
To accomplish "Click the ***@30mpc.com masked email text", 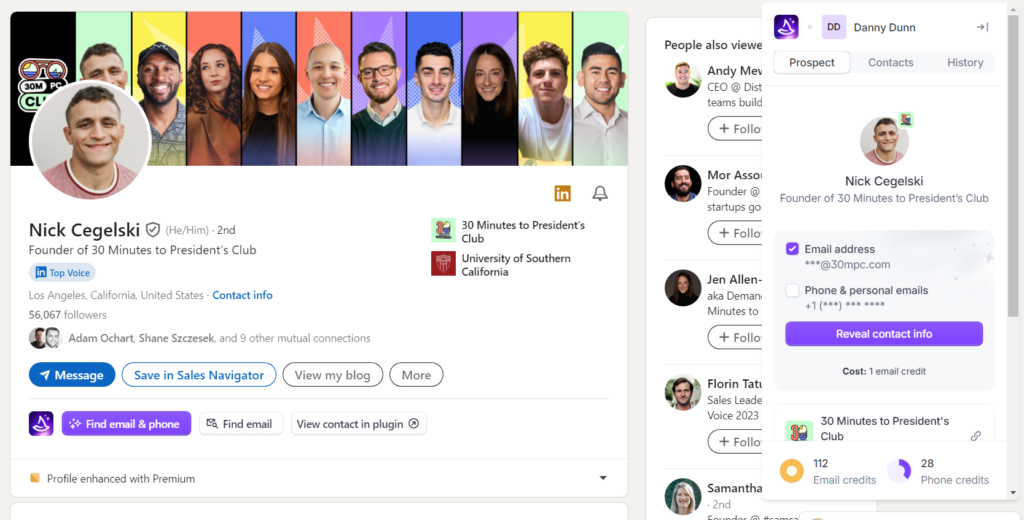I will point(847,265).
